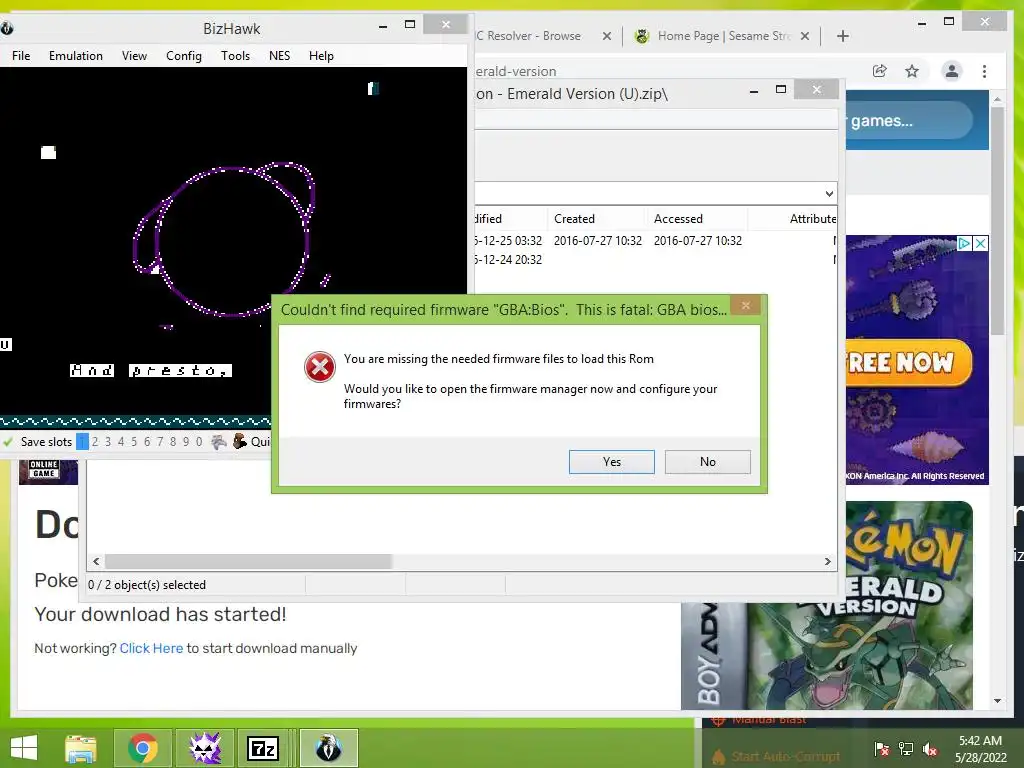Click the 2016-07-27 10:32 Accessed cell
Viewport: 1024px width, 768px height.
point(697,240)
